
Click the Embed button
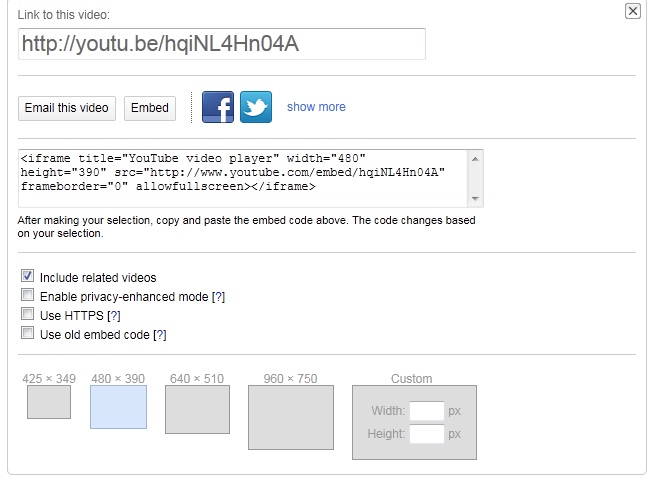tap(150, 108)
